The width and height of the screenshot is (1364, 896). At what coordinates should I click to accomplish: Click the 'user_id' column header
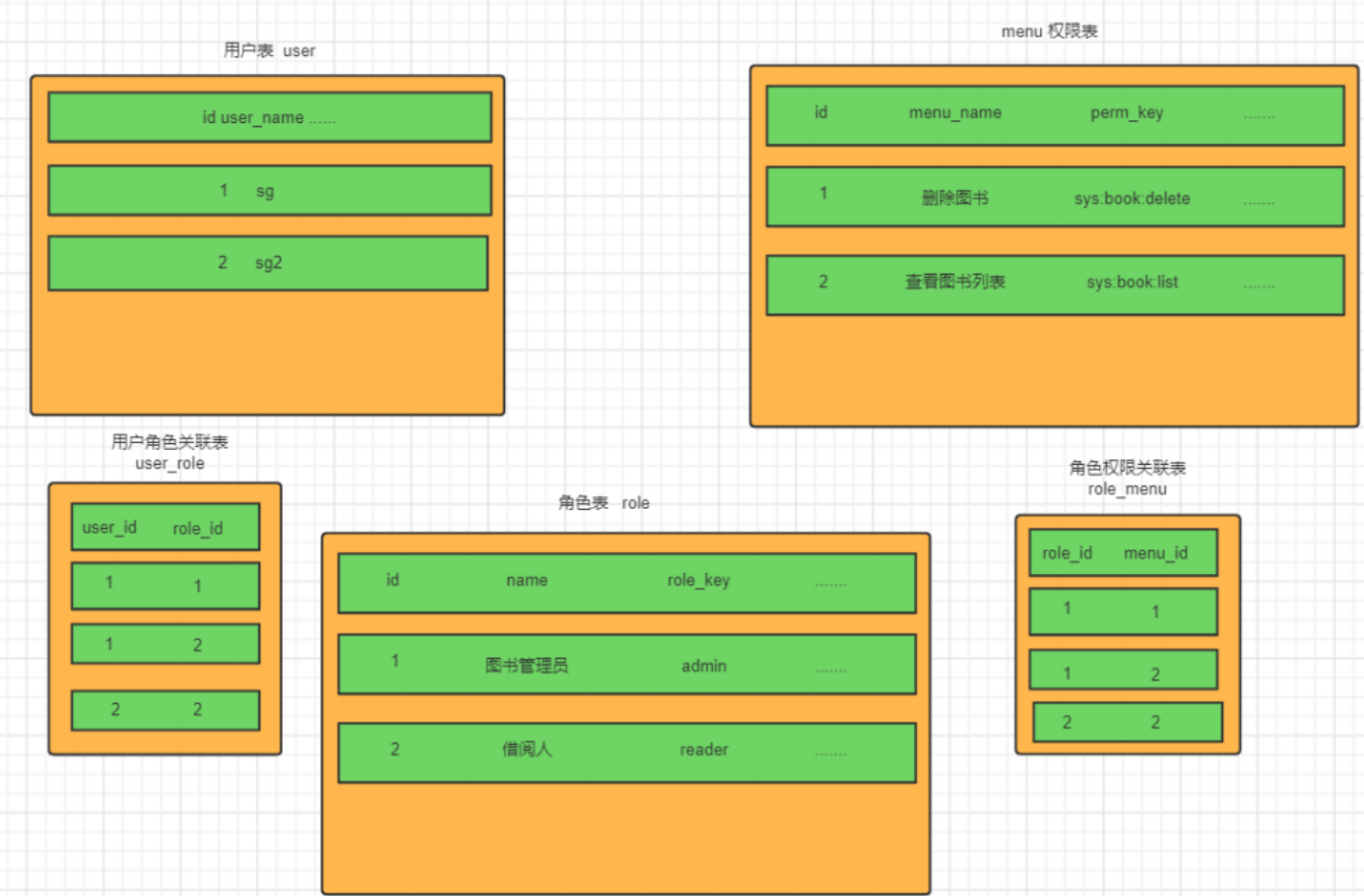click(109, 528)
